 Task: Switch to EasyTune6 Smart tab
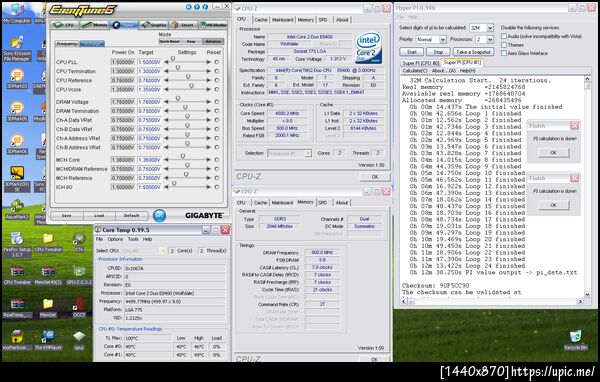pyautogui.click(x=184, y=25)
